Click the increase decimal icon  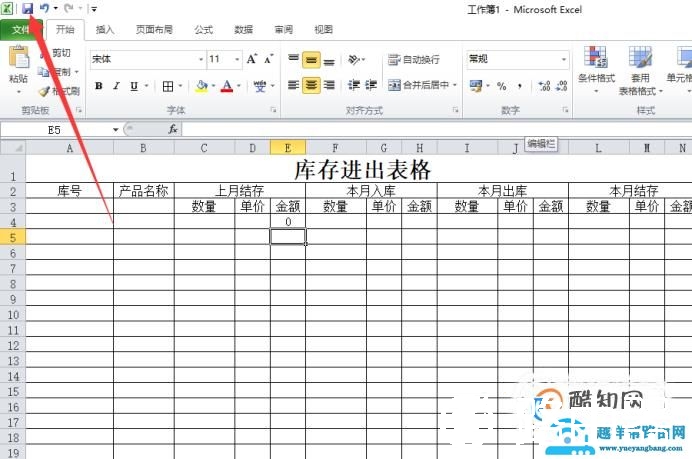[544, 86]
